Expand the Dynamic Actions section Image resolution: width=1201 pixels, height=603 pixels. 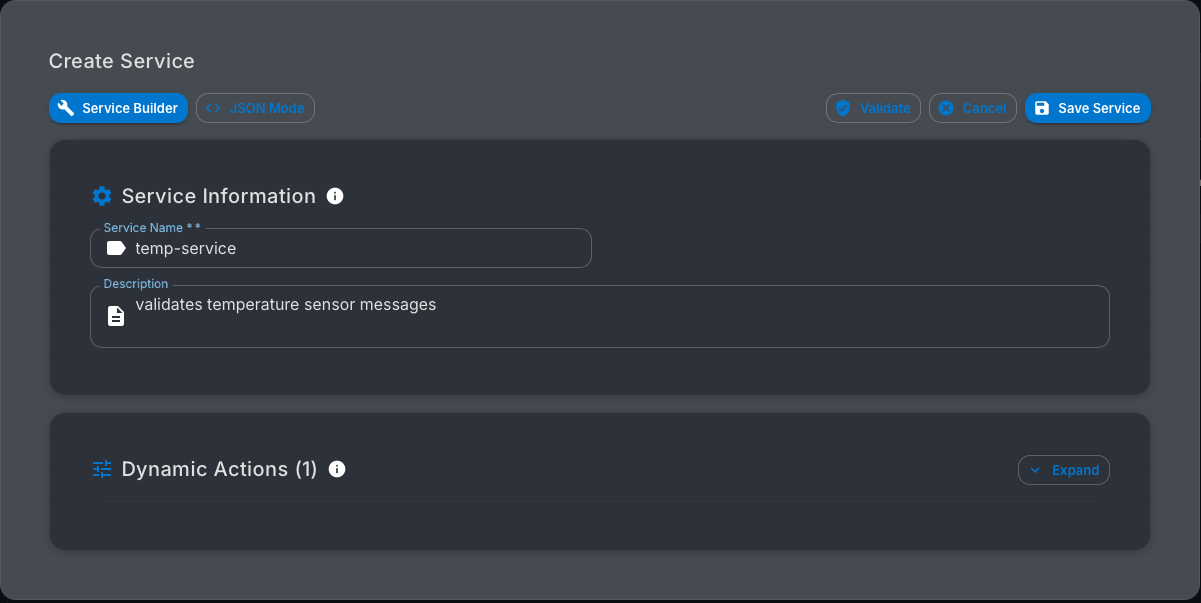[x=1063, y=470]
